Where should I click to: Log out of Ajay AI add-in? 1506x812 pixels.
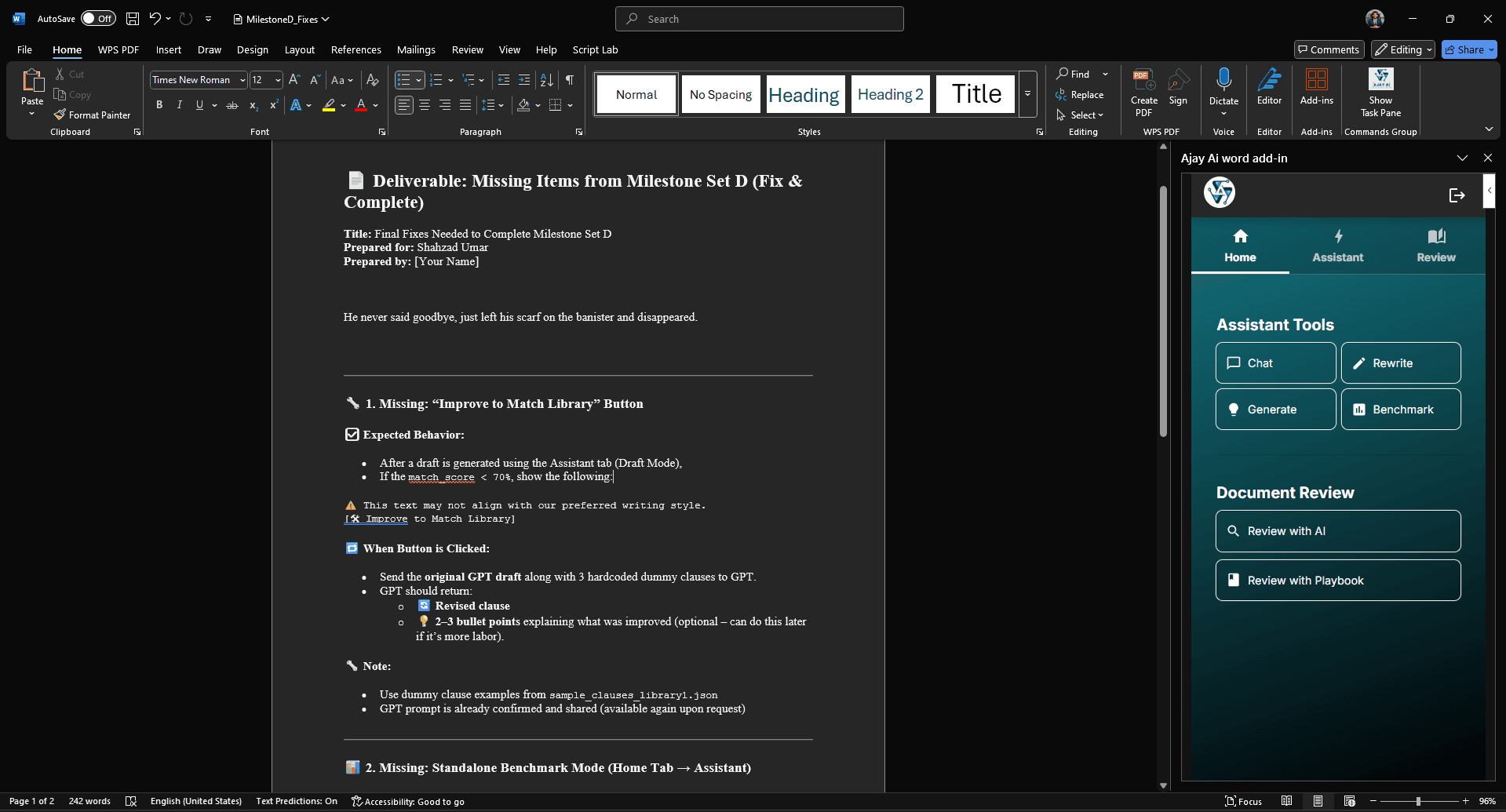pyautogui.click(x=1457, y=195)
